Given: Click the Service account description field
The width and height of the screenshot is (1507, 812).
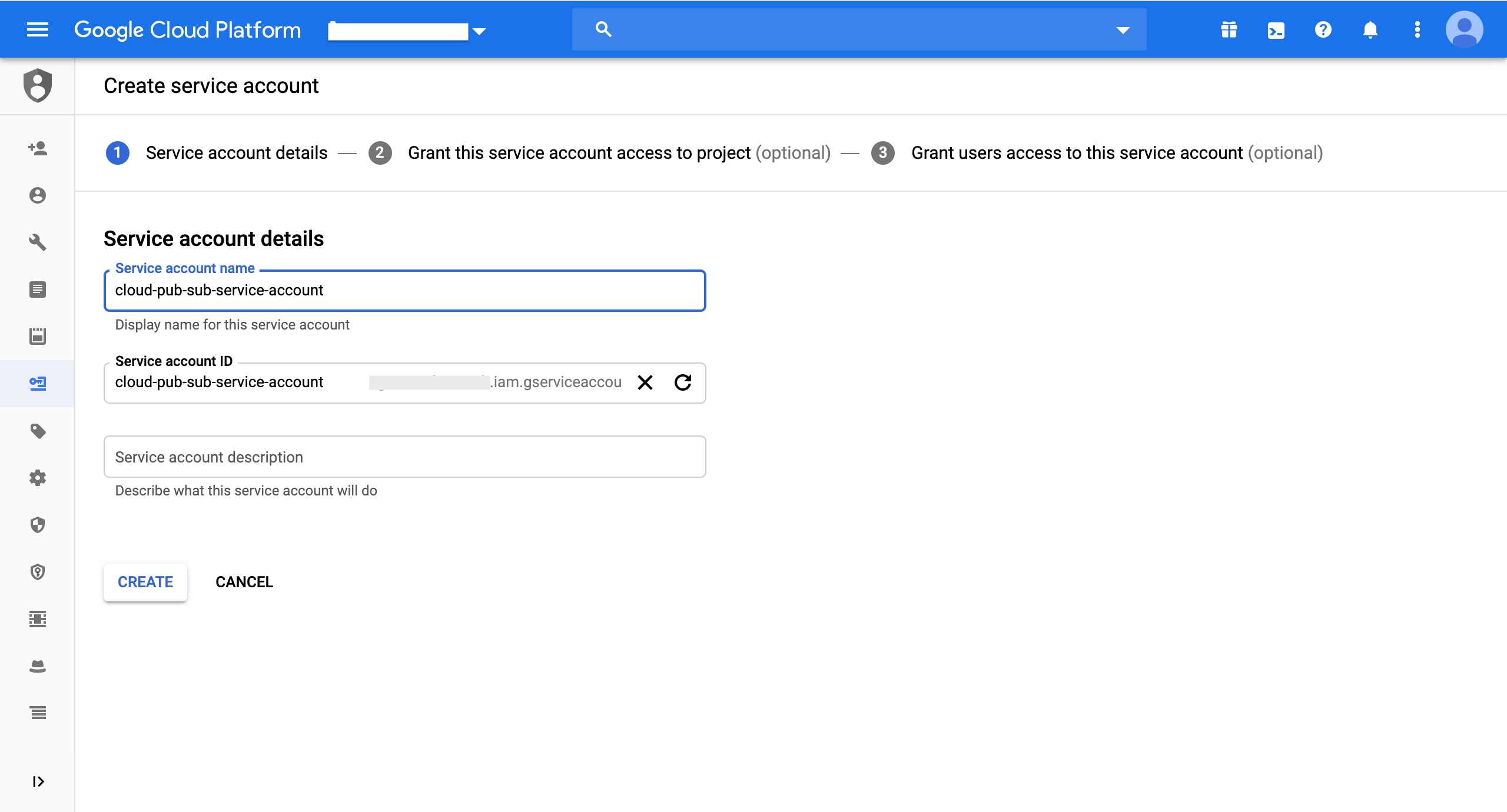Looking at the screenshot, I should click(404, 457).
